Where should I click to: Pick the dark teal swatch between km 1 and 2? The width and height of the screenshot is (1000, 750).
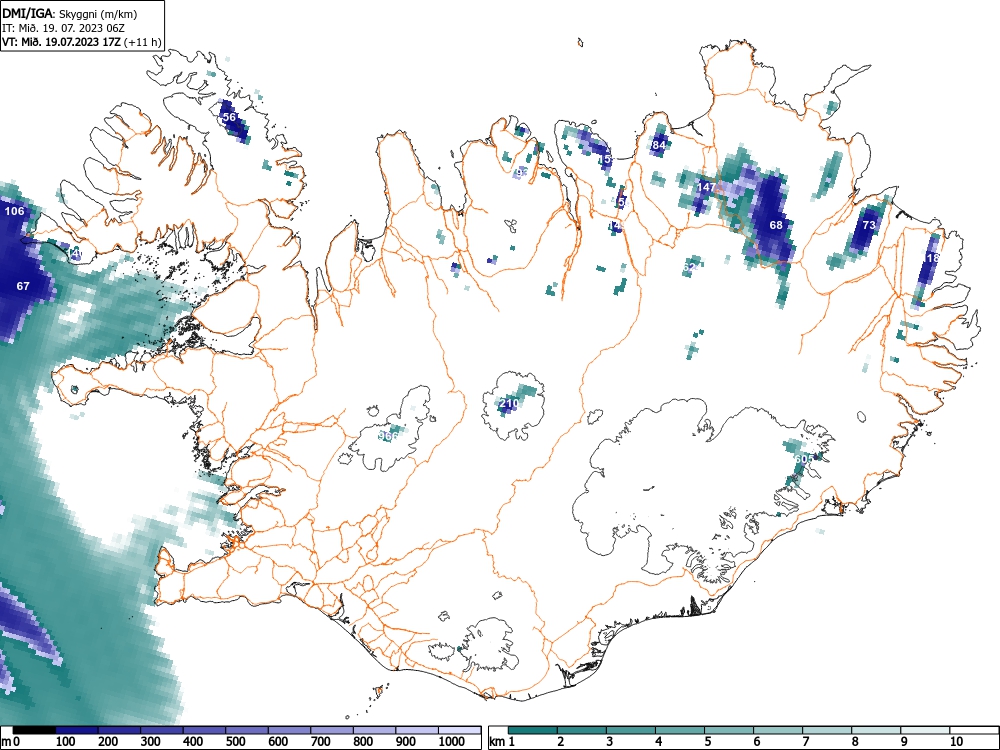533,730
